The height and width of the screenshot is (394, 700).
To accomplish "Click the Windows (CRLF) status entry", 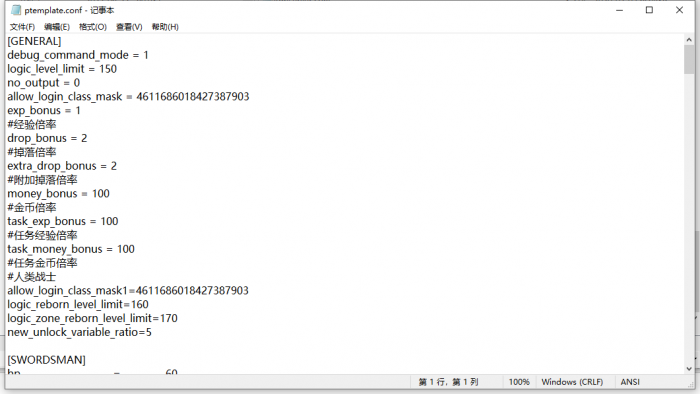I will point(572,382).
